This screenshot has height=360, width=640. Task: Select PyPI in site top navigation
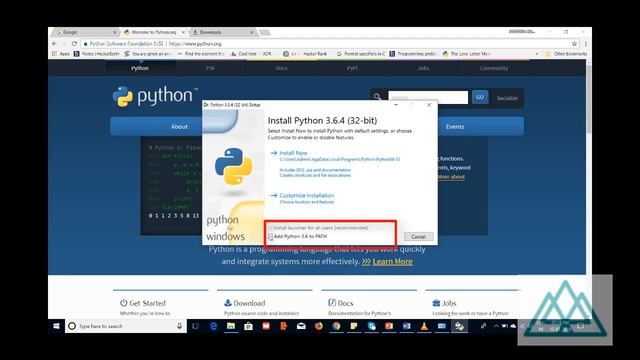click(352, 68)
